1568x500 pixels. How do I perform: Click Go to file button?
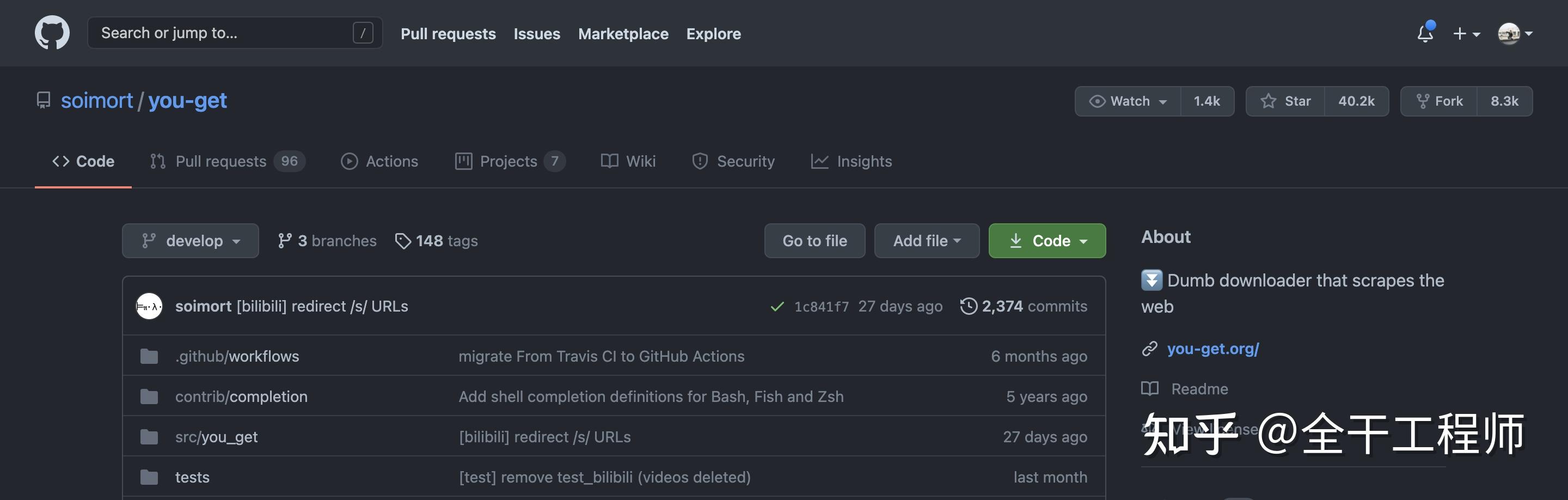814,241
